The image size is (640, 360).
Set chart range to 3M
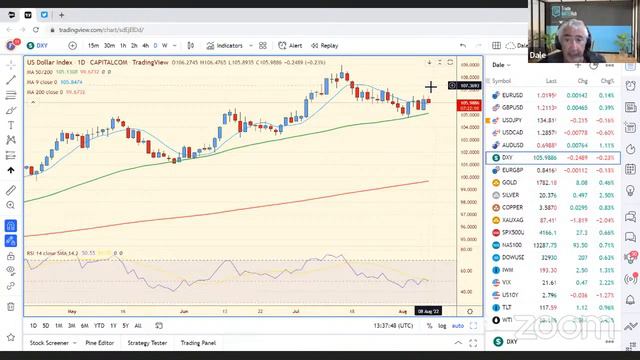[x=71, y=326]
